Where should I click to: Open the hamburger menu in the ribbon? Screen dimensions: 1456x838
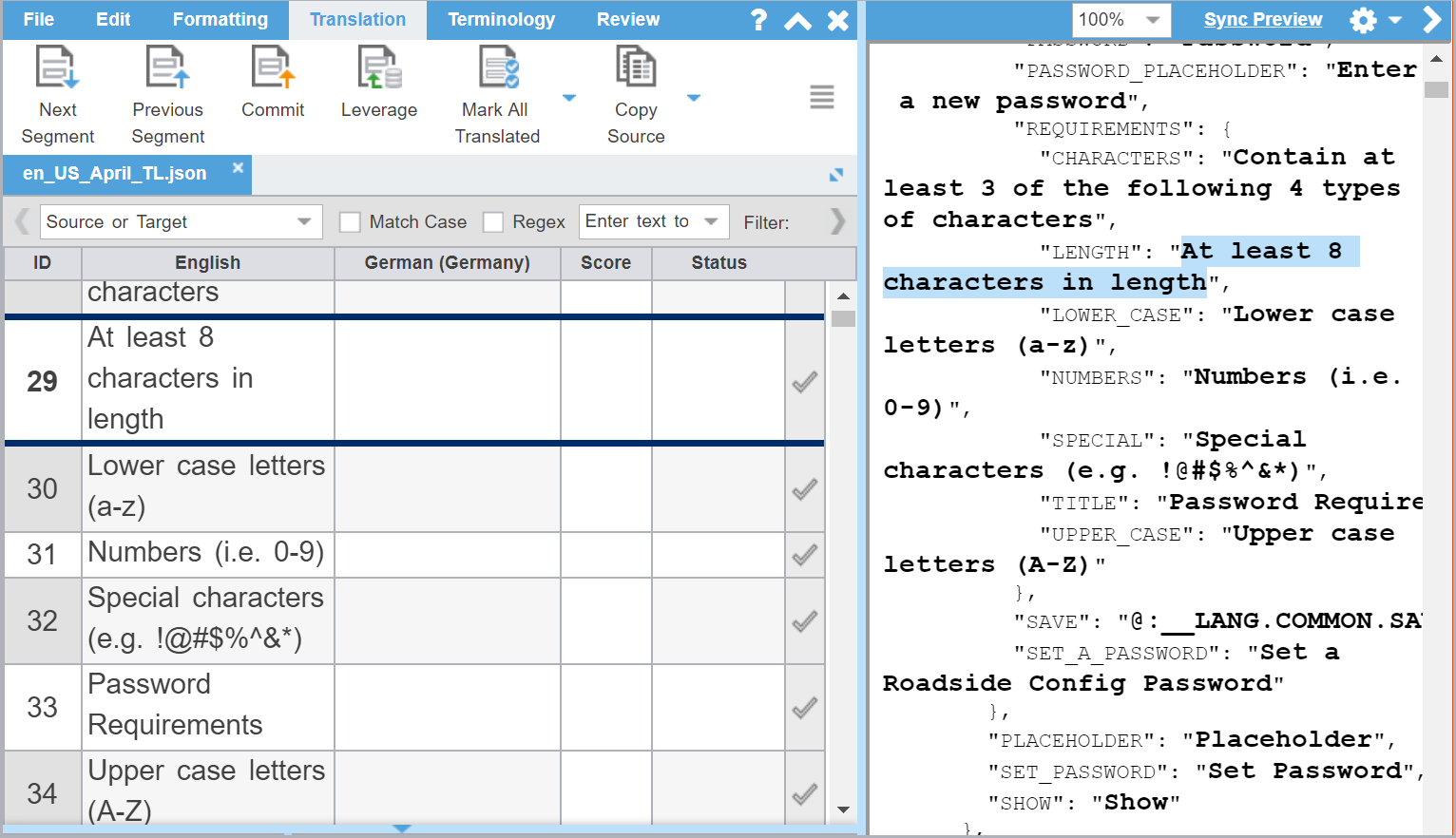pyautogui.click(x=821, y=97)
